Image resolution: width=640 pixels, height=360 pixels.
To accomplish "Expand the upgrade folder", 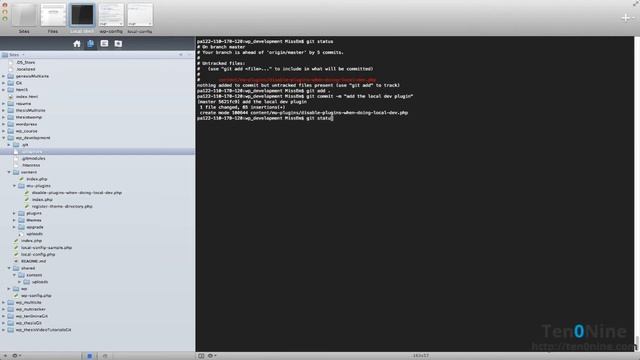I will pos(15,227).
